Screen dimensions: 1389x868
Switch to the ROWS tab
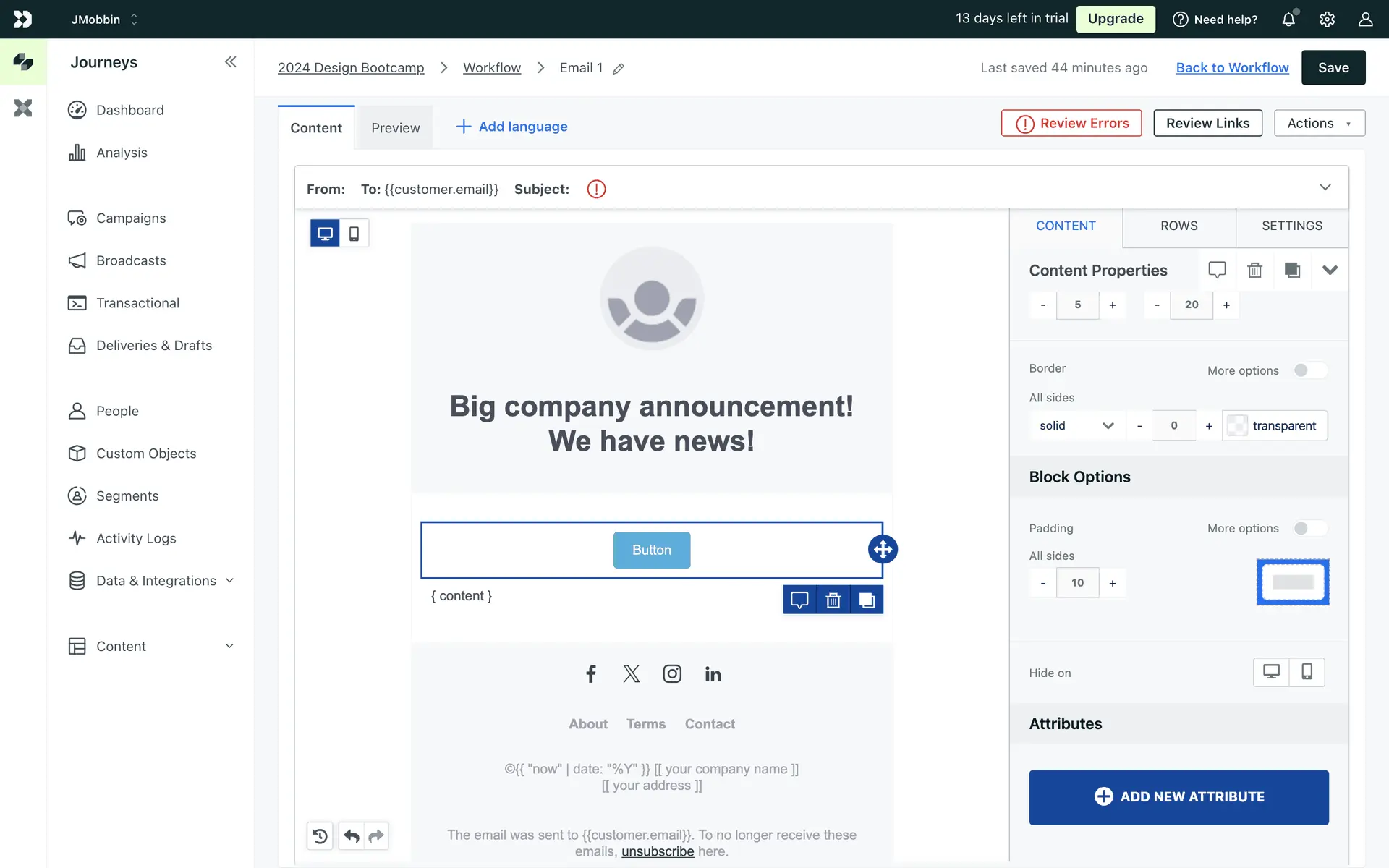(x=1178, y=226)
